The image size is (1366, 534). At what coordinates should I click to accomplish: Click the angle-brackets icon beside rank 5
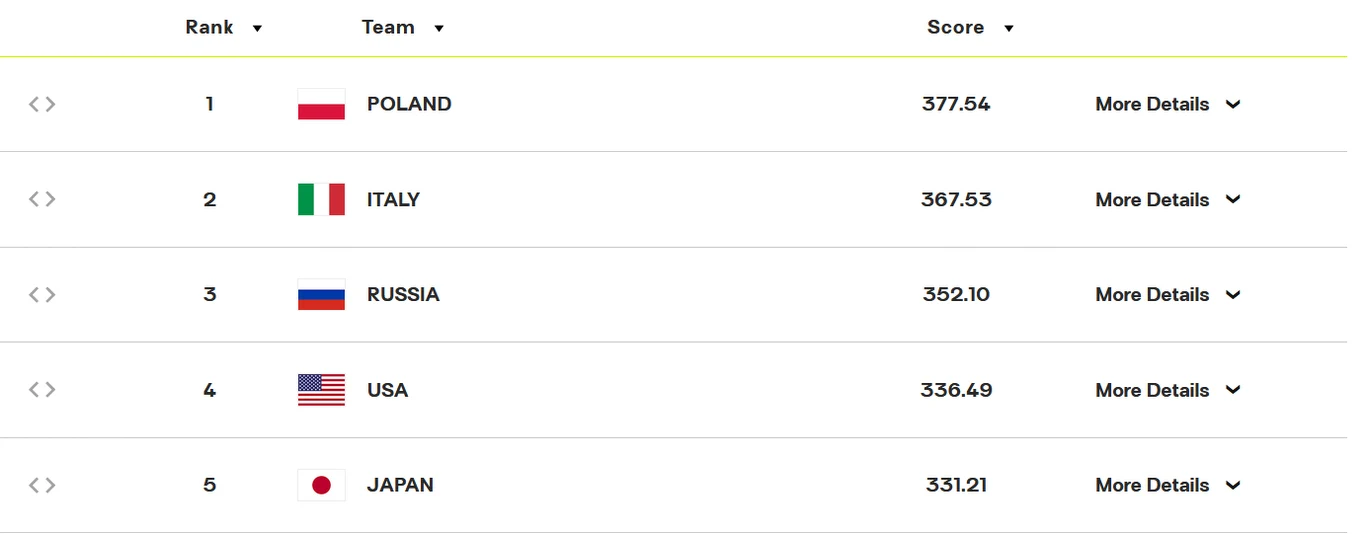click(x=42, y=485)
